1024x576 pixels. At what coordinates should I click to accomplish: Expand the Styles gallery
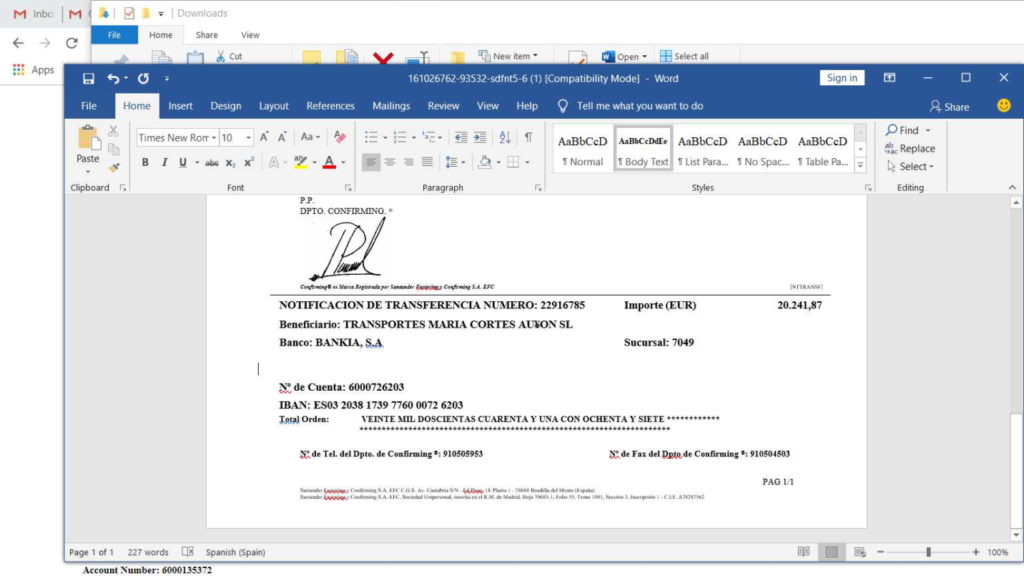tap(860, 166)
